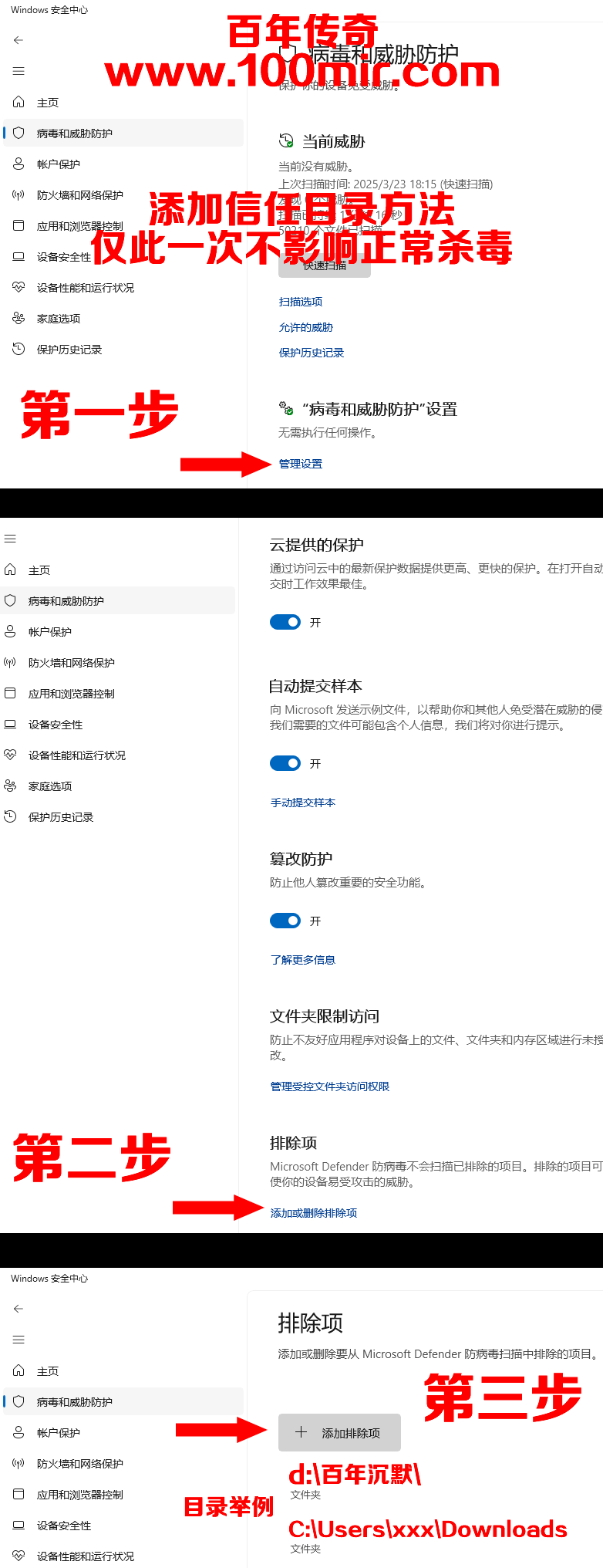Select the C:\Users\xxx\Downloads exclusion entry

click(x=427, y=1530)
